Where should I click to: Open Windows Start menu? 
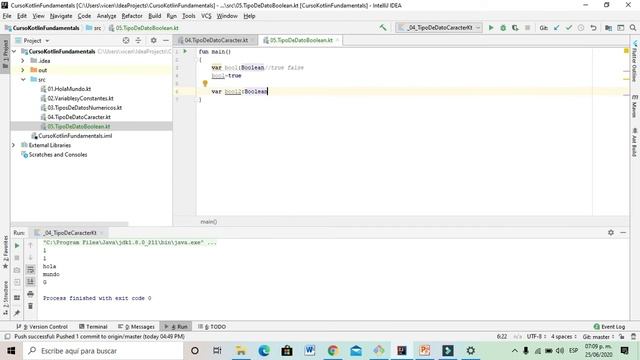pyautogui.click(x=11, y=351)
